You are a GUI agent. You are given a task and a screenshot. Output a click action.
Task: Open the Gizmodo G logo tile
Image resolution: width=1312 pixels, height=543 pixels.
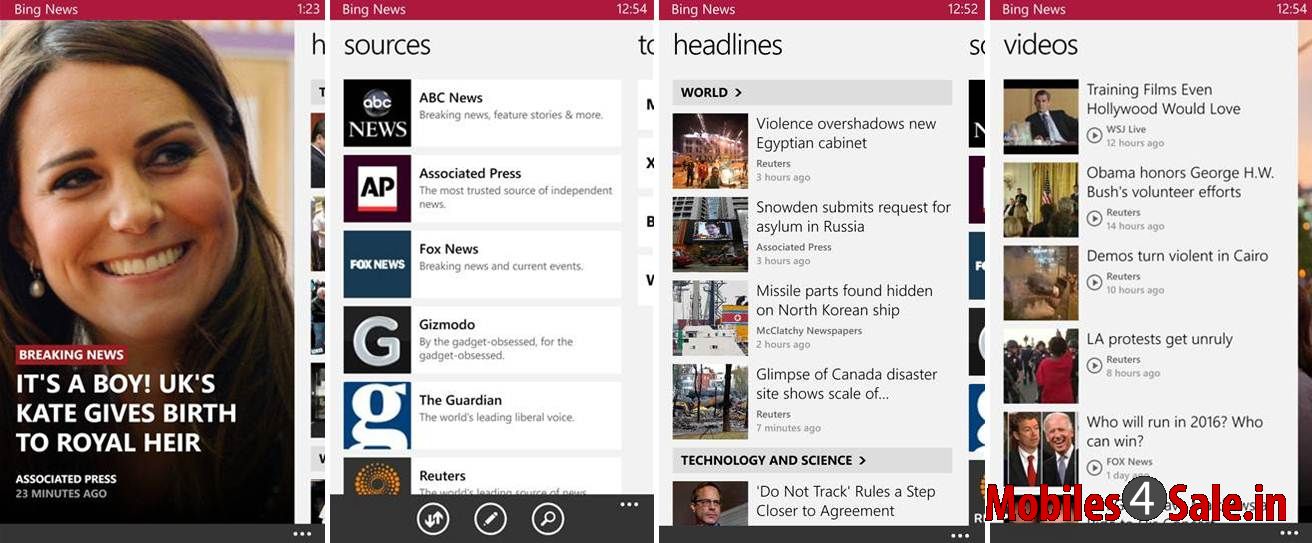coord(377,340)
